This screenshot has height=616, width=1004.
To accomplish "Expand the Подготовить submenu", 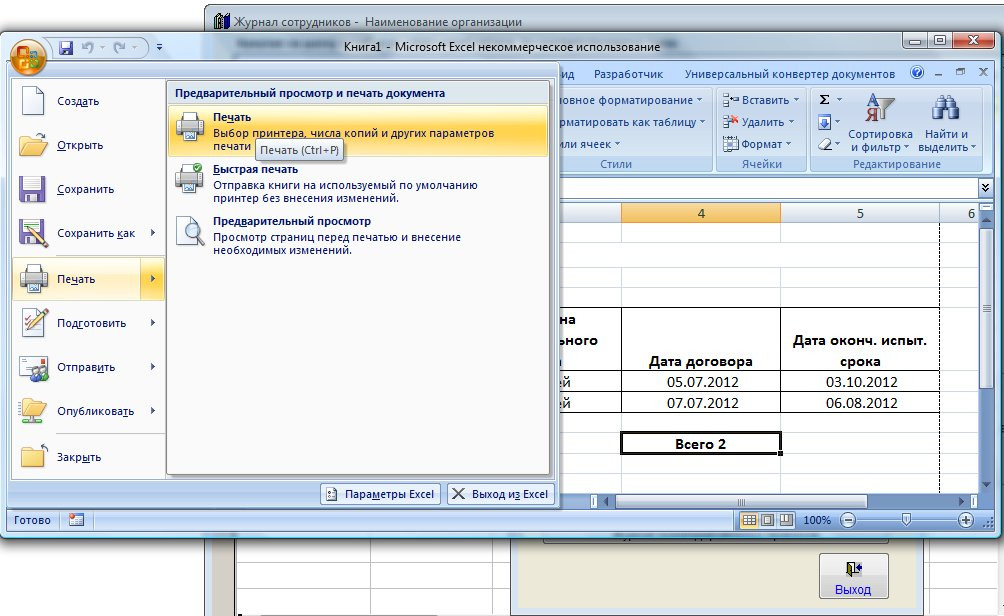I will click(153, 323).
